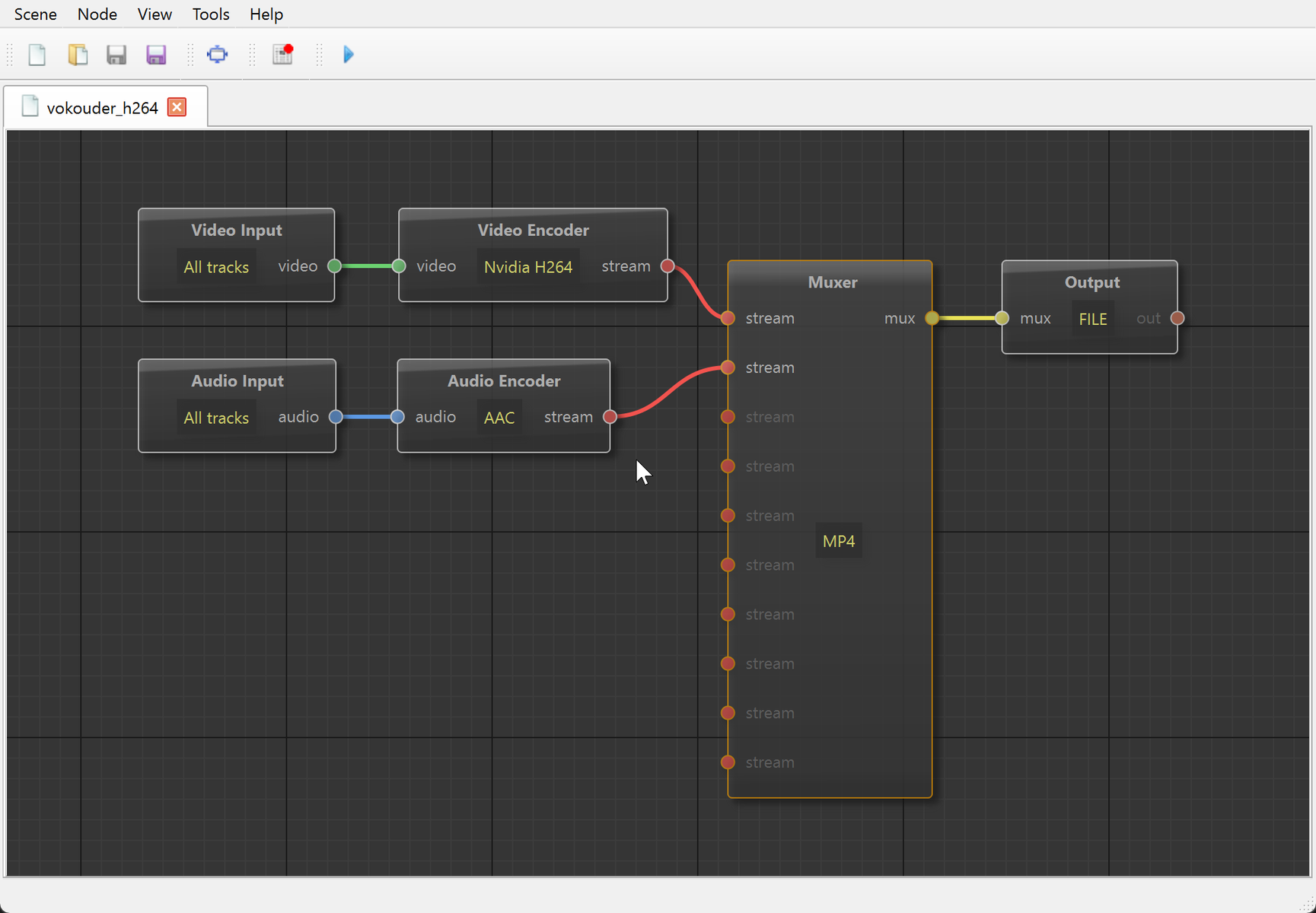Close the vokouder_h264 tab
The image size is (1316, 913).
[x=177, y=107]
